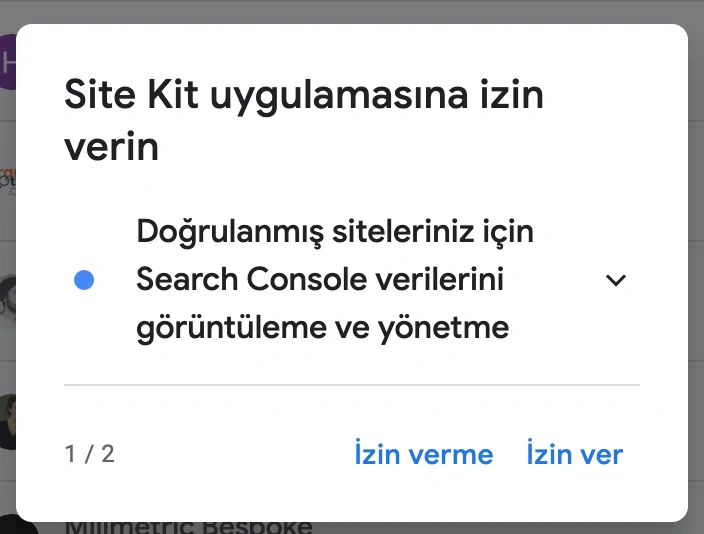Viewport: 704px width, 534px height.
Task: Click the "görüntüleme ve yönetme" text line
Action: point(322,327)
